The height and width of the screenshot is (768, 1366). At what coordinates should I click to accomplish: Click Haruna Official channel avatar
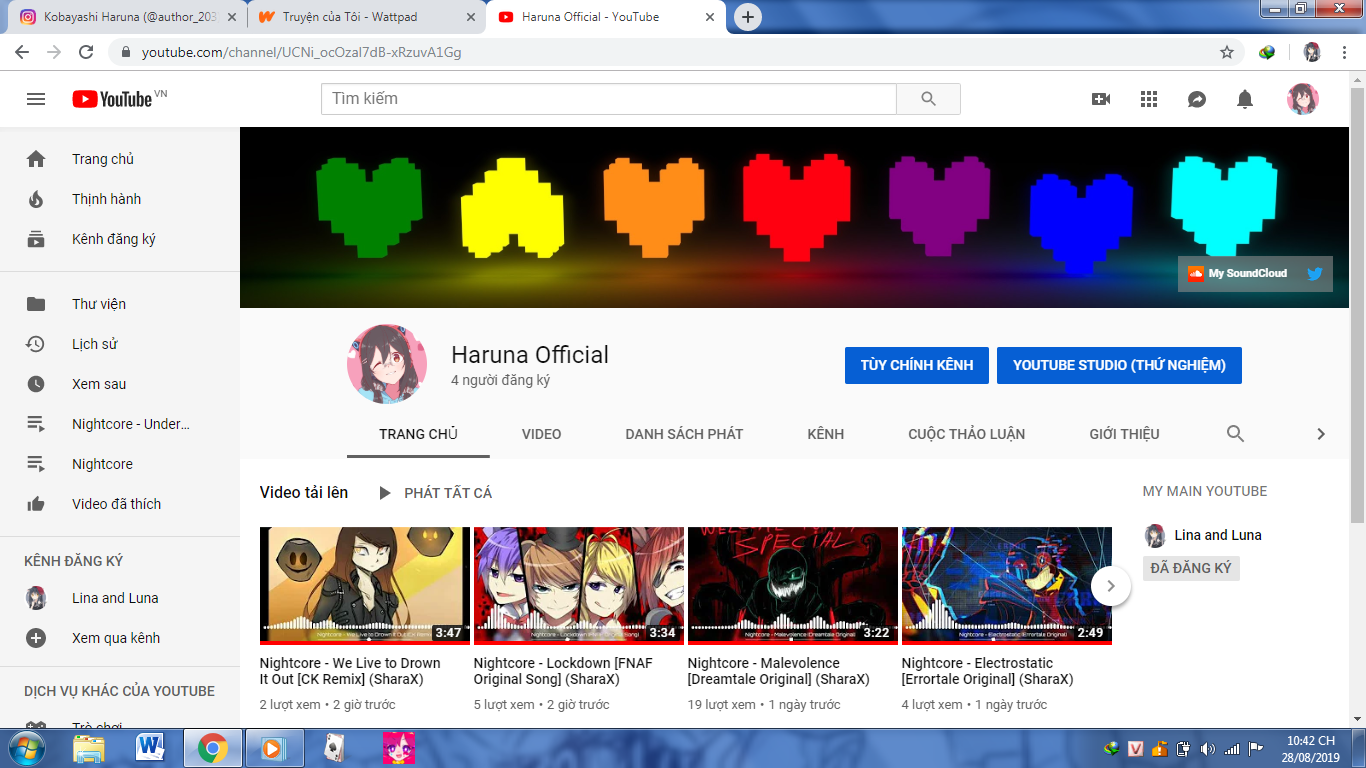[x=387, y=364]
